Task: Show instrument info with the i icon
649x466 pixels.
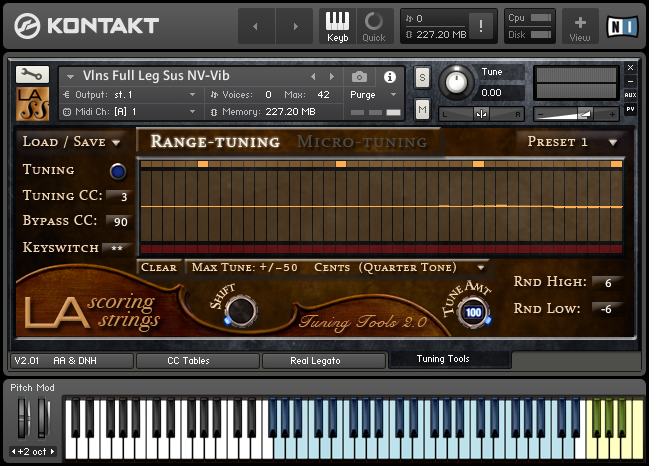Action: click(x=389, y=77)
